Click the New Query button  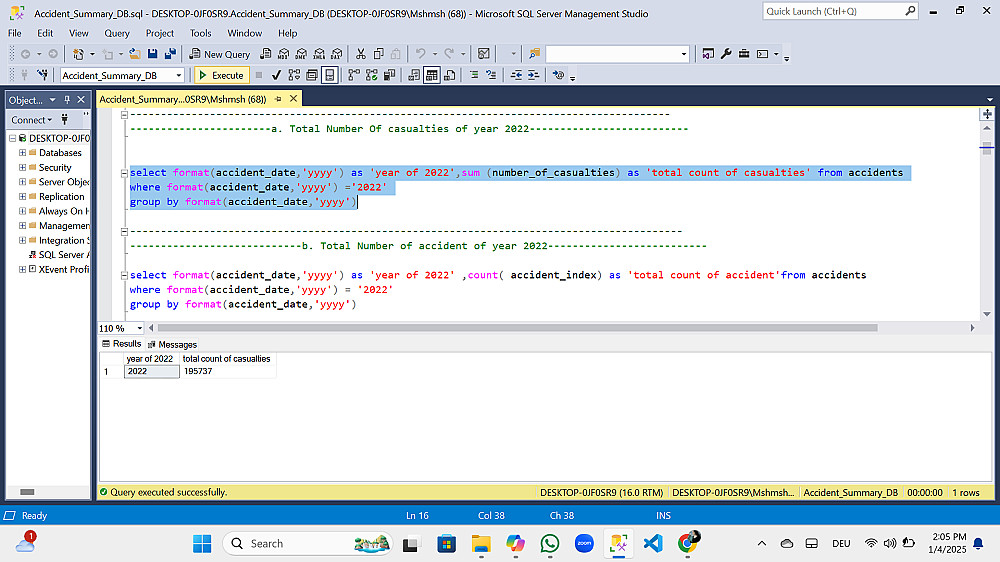[x=219, y=54]
